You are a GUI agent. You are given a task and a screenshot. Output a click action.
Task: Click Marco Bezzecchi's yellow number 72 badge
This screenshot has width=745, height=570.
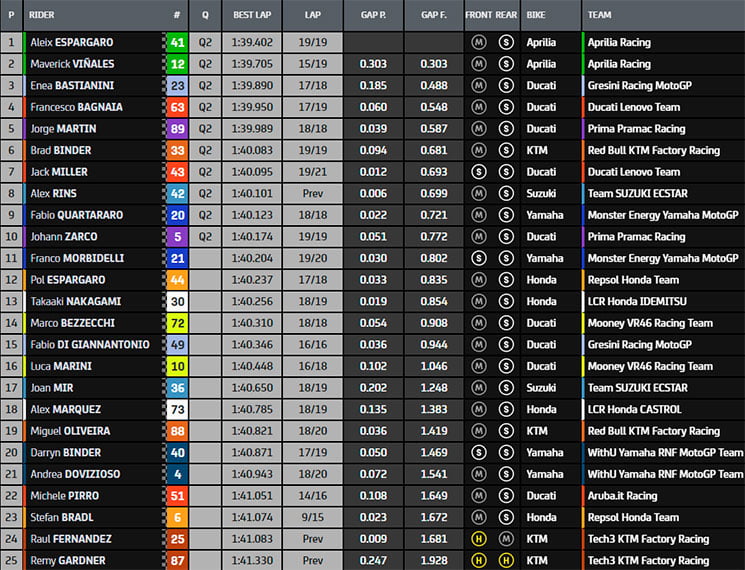pos(177,323)
